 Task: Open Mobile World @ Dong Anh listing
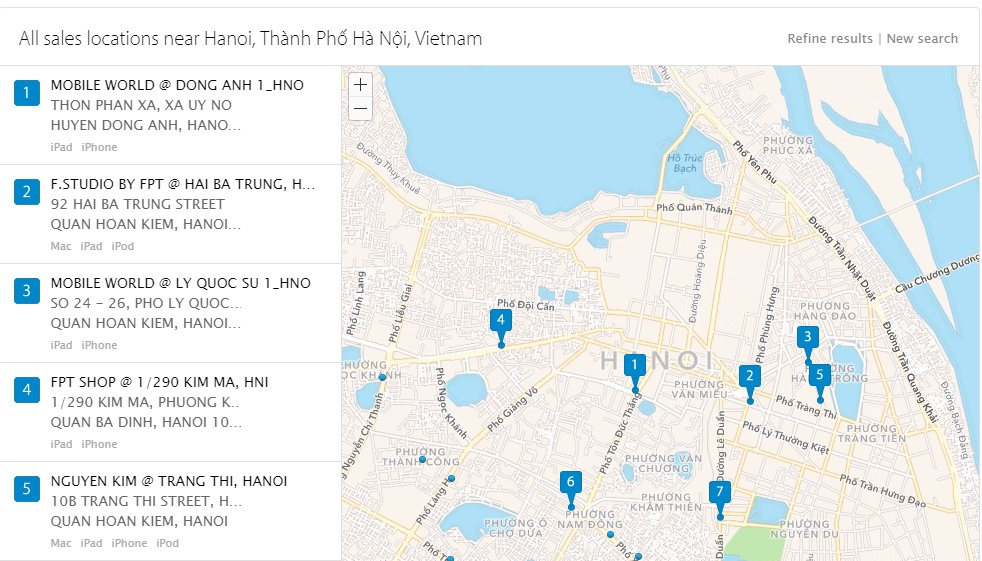[177, 86]
